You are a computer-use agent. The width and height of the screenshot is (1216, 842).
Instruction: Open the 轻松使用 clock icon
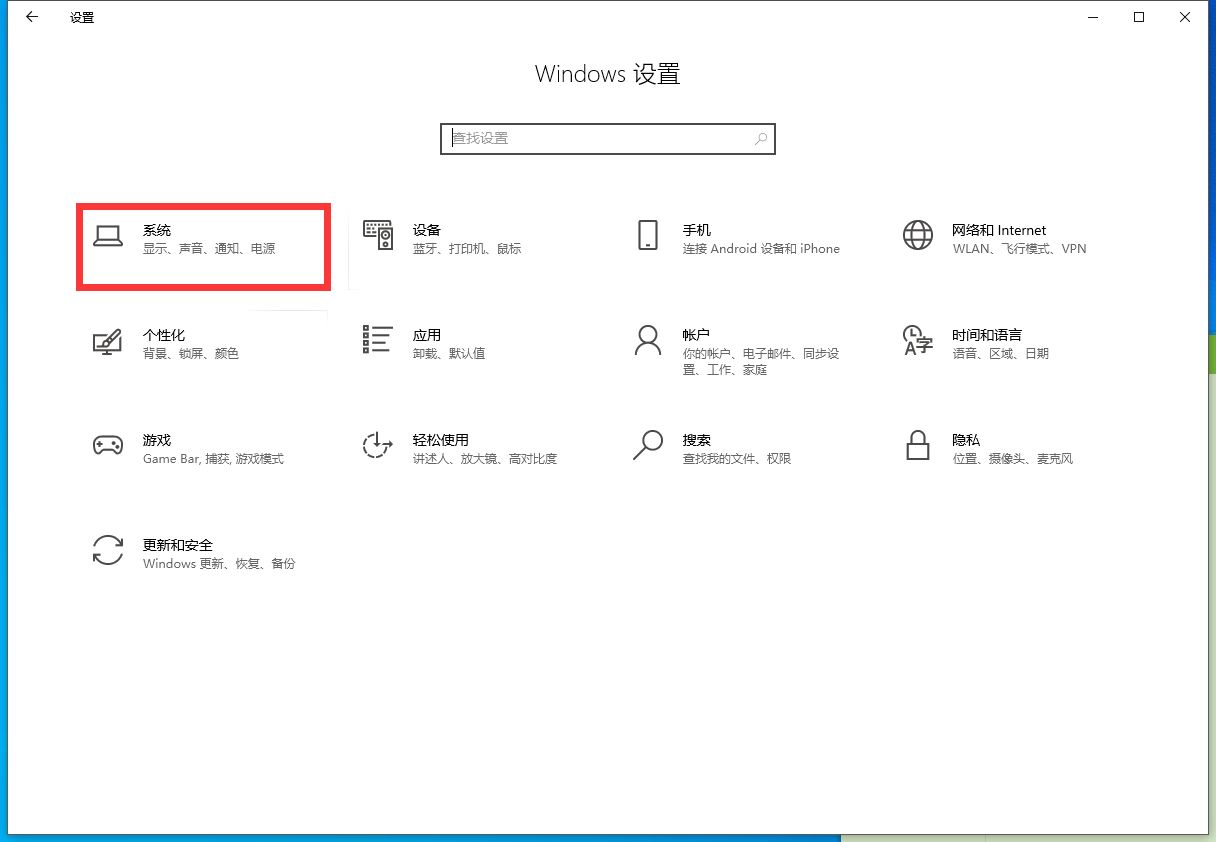click(x=376, y=446)
